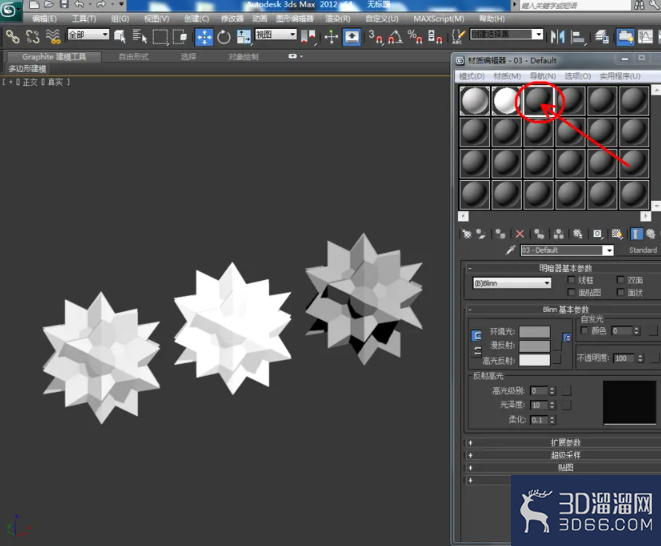The width and height of the screenshot is (661, 546).
Task: Click red X Reset Map/Material icon
Action: (520, 234)
